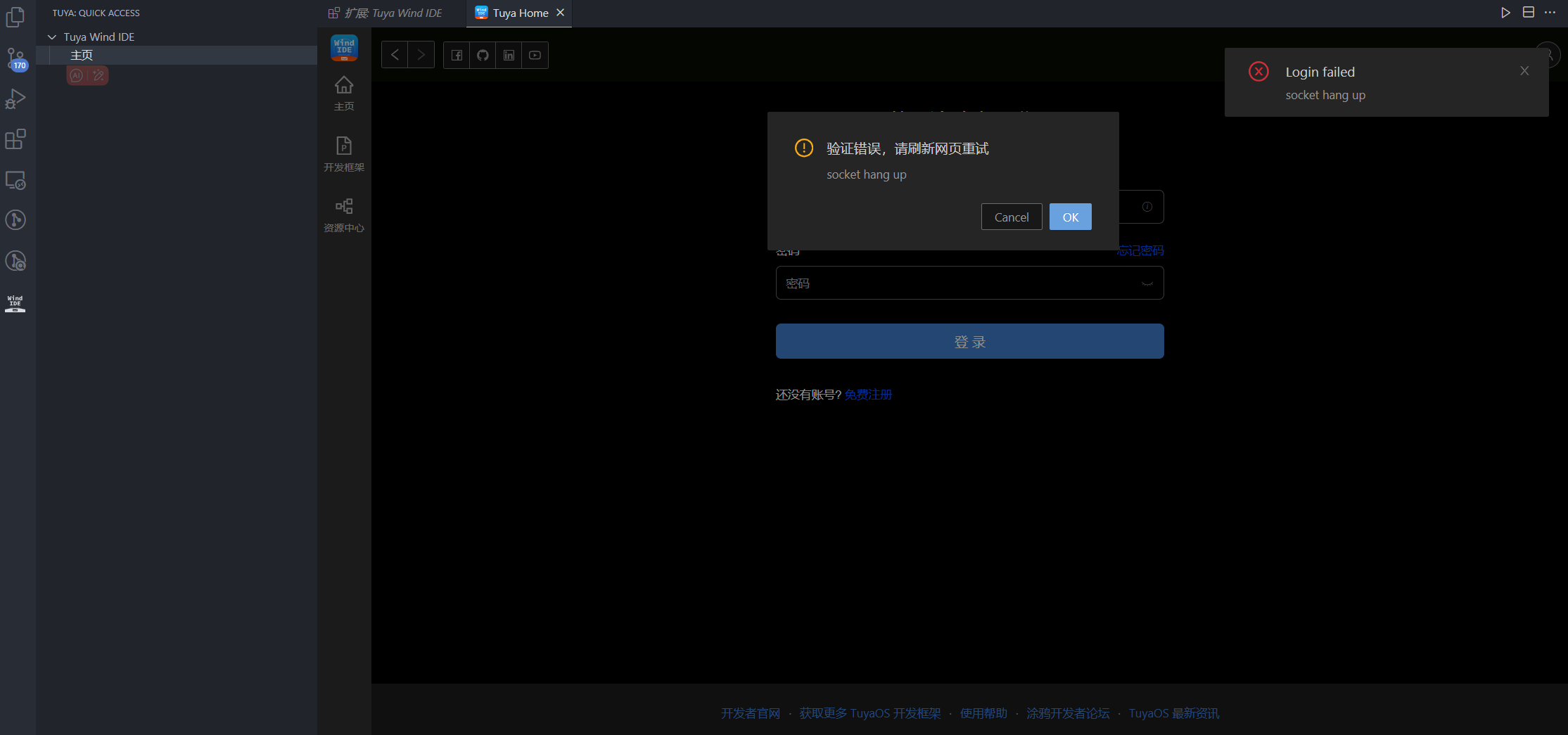This screenshot has width=1568, height=735.
Task: Click the 免费注册 free registration link
Action: pos(868,395)
